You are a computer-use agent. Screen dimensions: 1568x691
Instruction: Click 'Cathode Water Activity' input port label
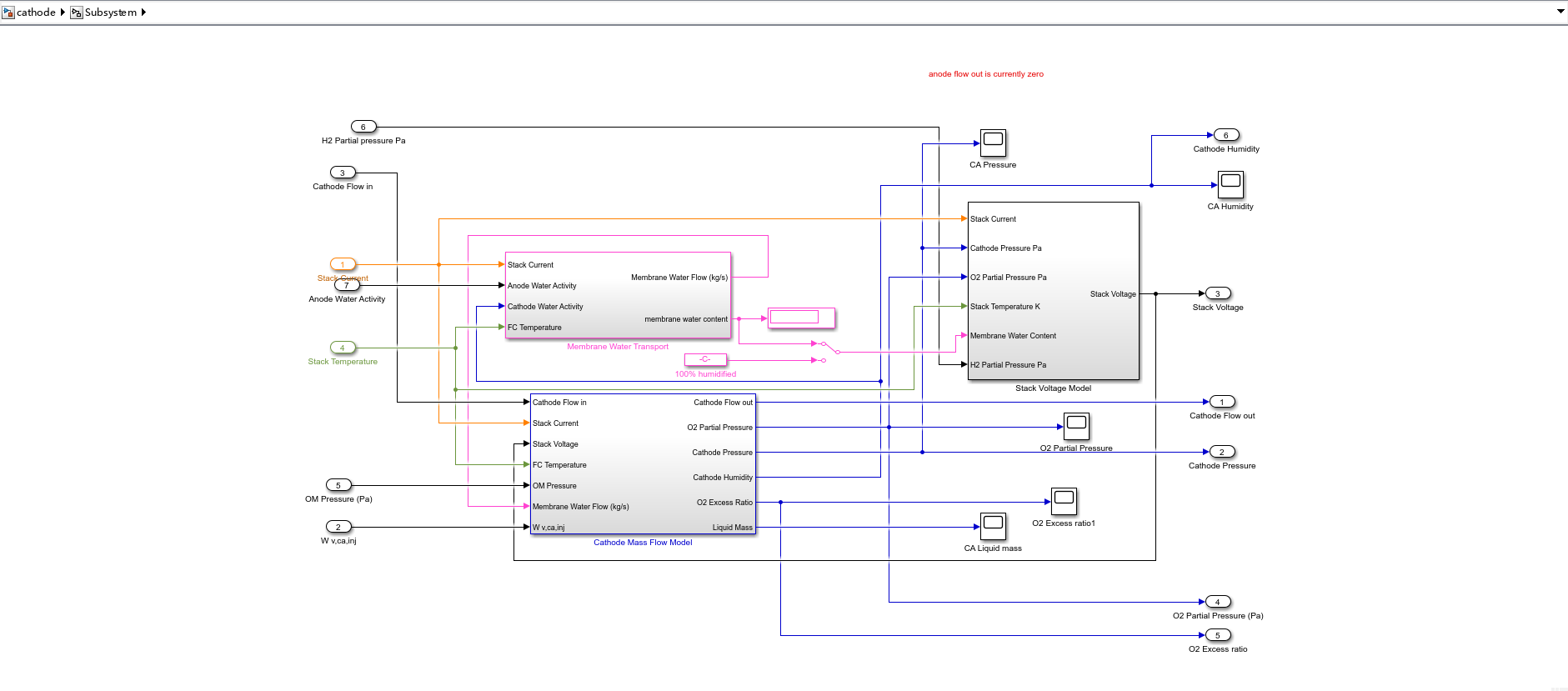click(545, 307)
